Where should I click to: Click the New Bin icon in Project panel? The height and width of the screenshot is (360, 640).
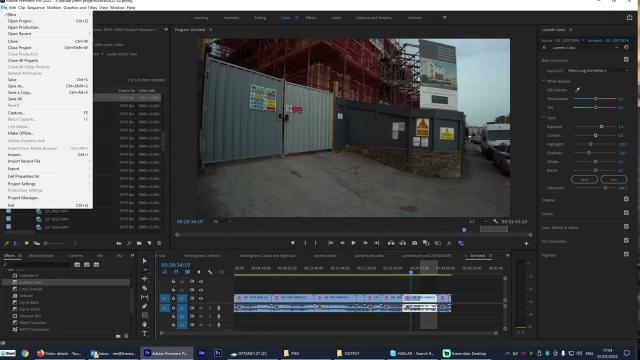(x=139, y=243)
